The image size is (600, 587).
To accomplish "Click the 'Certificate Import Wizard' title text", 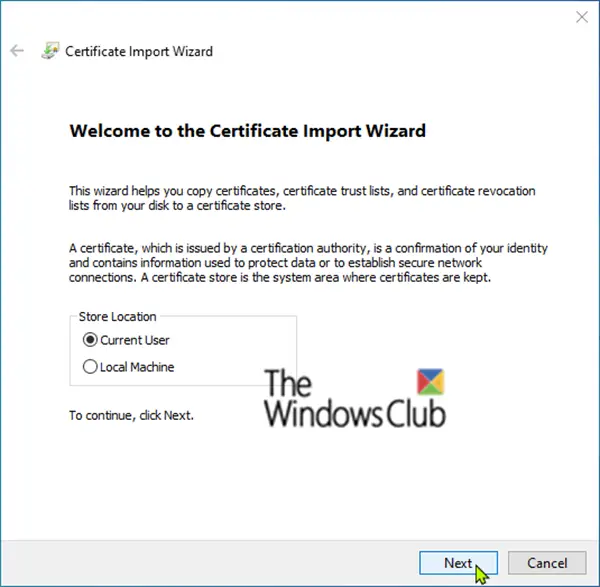I will point(139,51).
